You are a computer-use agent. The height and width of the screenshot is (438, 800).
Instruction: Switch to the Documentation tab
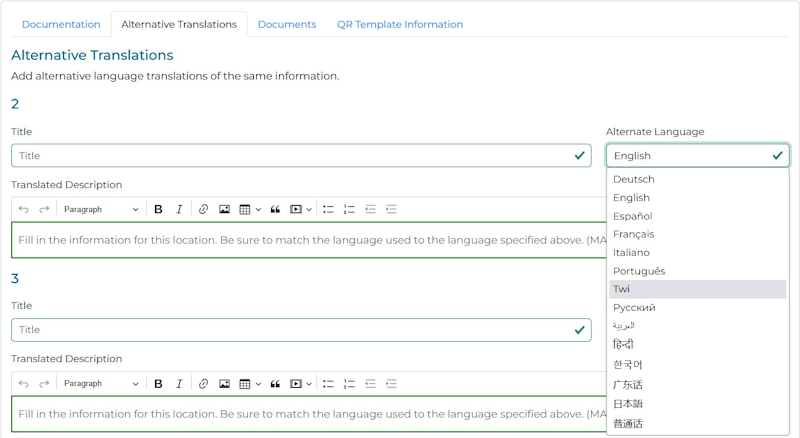[x=61, y=24]
